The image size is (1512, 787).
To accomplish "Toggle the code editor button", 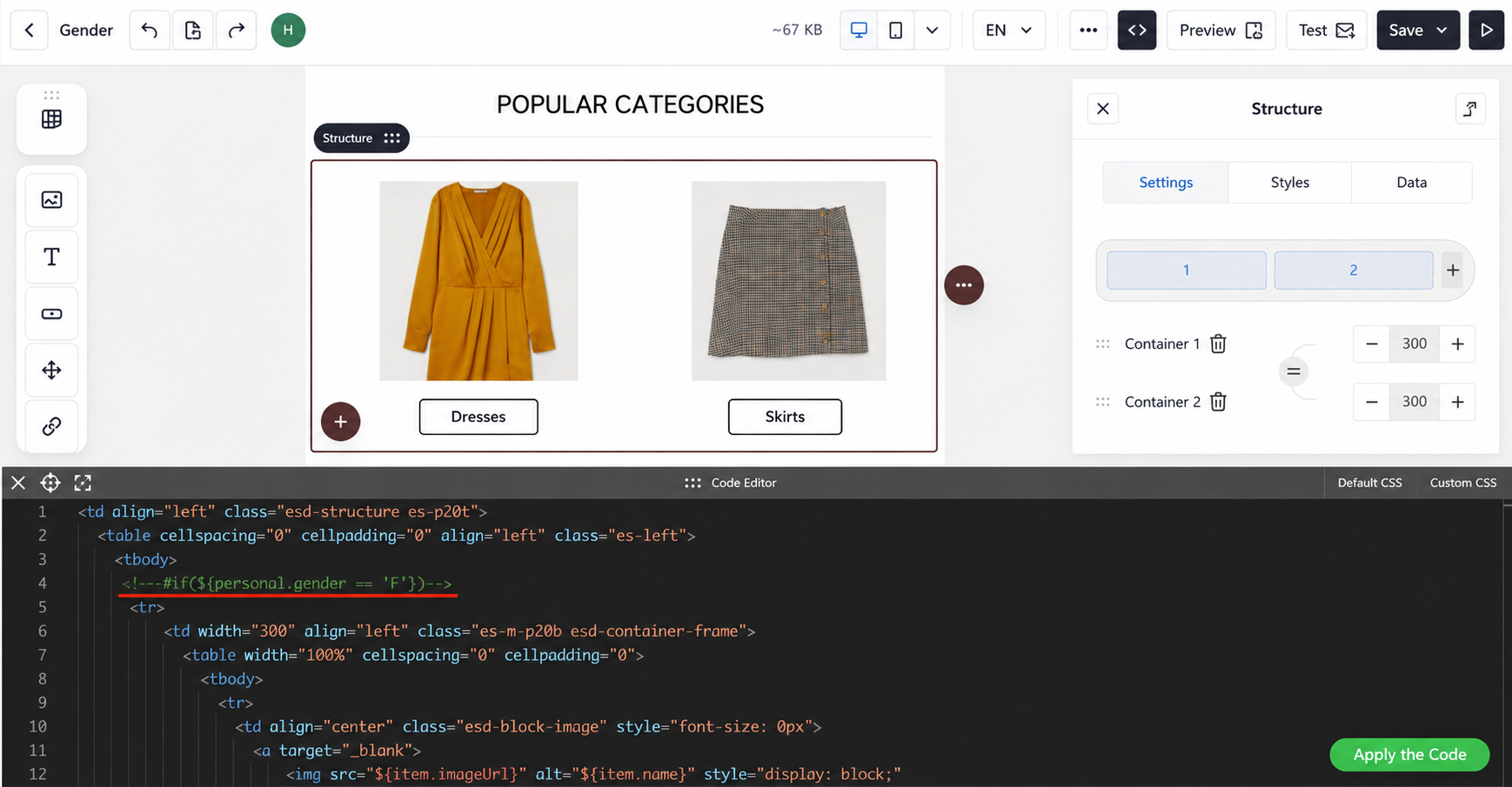I will [1137, 30].
